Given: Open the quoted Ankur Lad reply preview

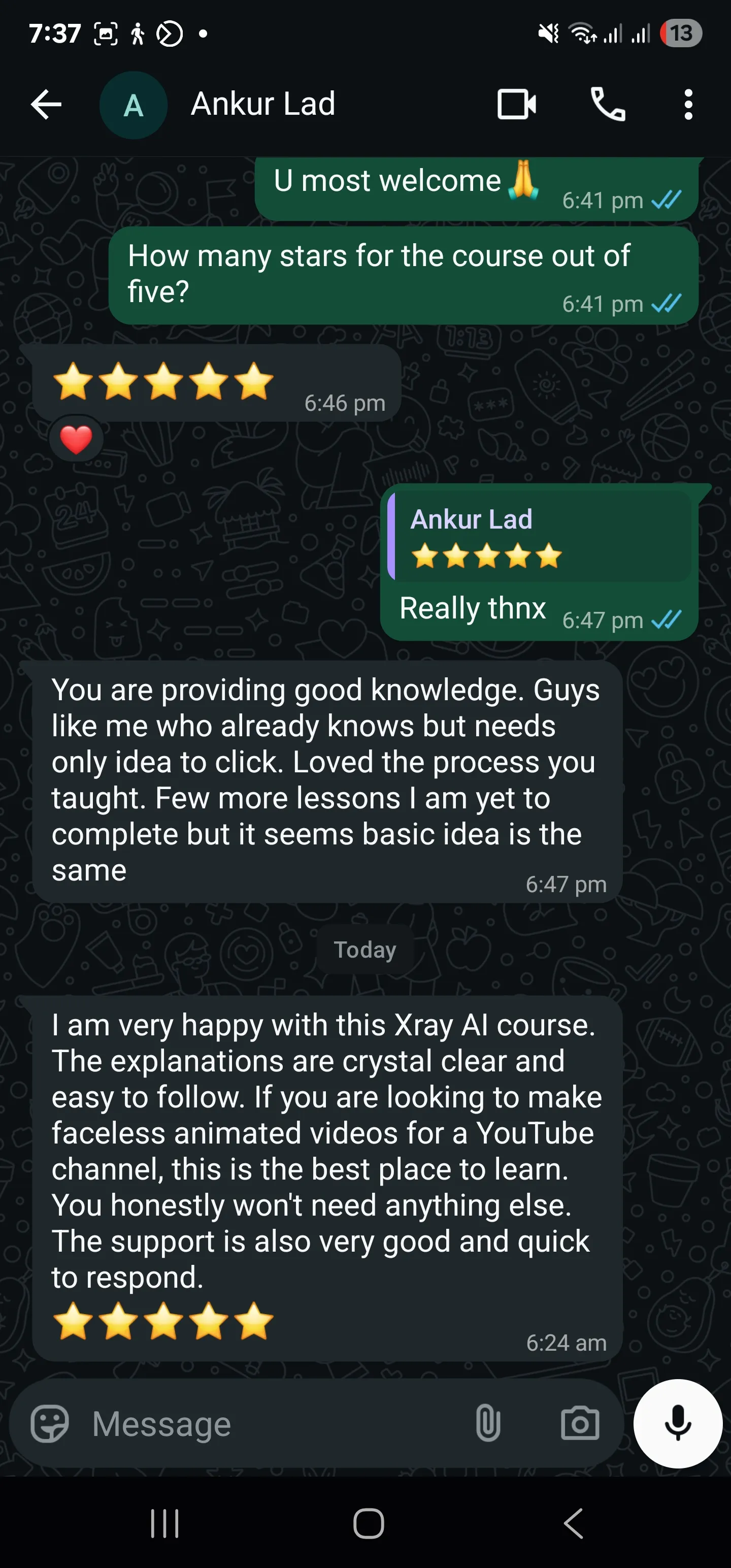Looking at the screenshot, I should point(539,536).
